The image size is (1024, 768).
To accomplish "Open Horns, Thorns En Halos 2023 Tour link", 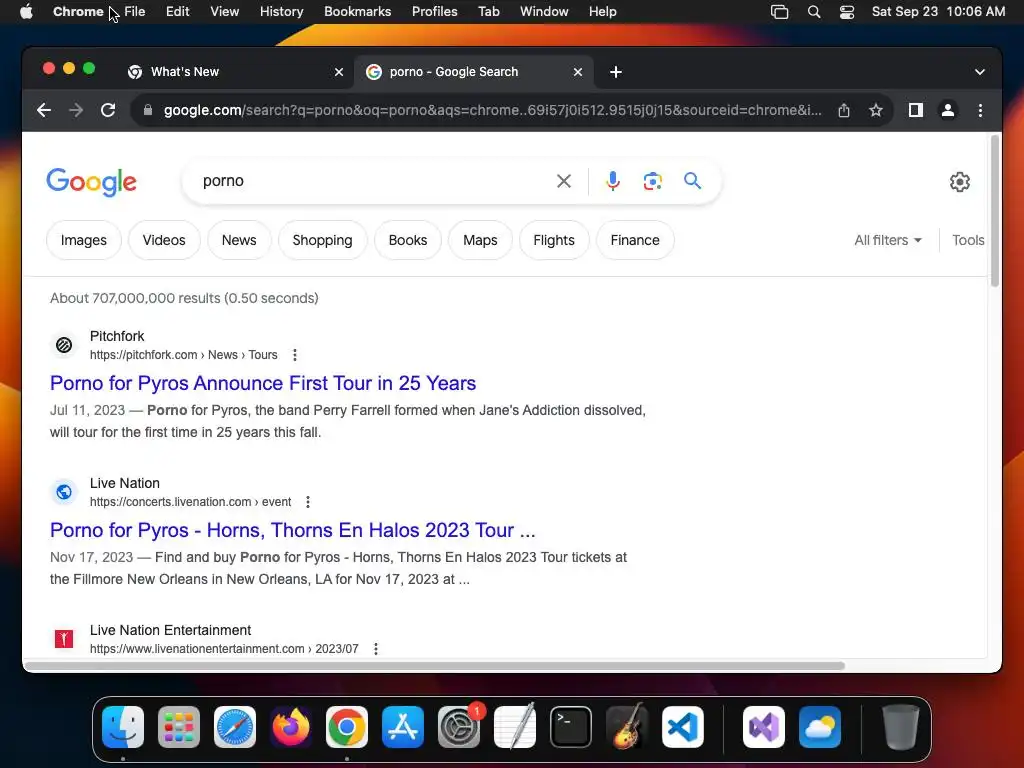I will (x=293, y=530).
